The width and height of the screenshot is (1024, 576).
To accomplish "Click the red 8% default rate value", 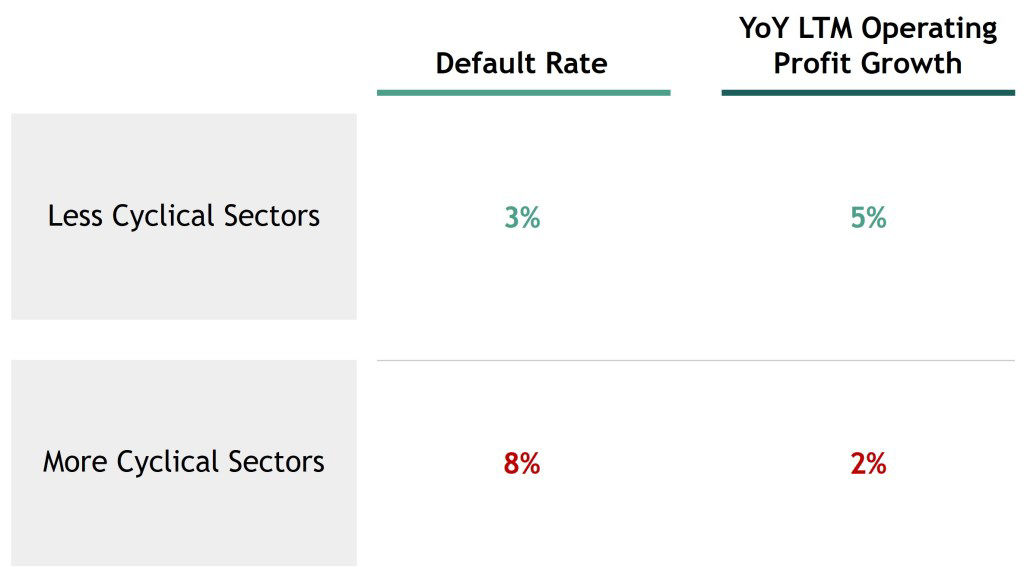I will pos(522,464).
